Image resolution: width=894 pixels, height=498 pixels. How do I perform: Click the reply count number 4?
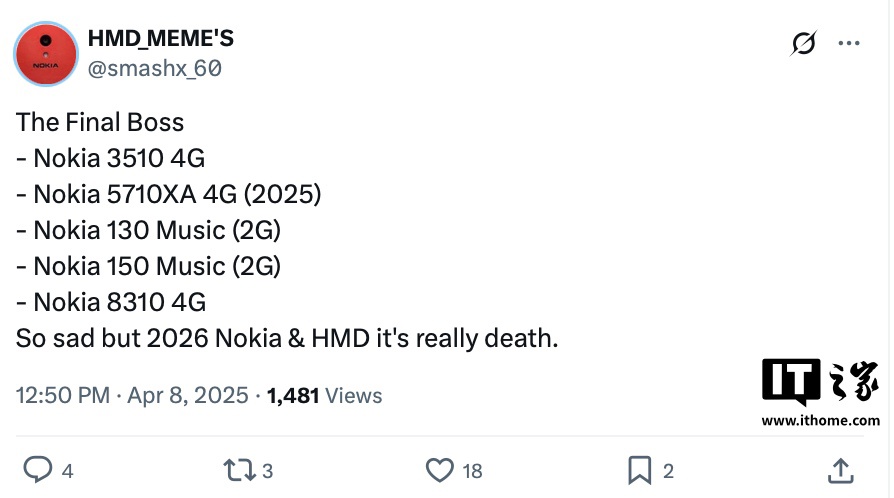[x=67, y=470]
